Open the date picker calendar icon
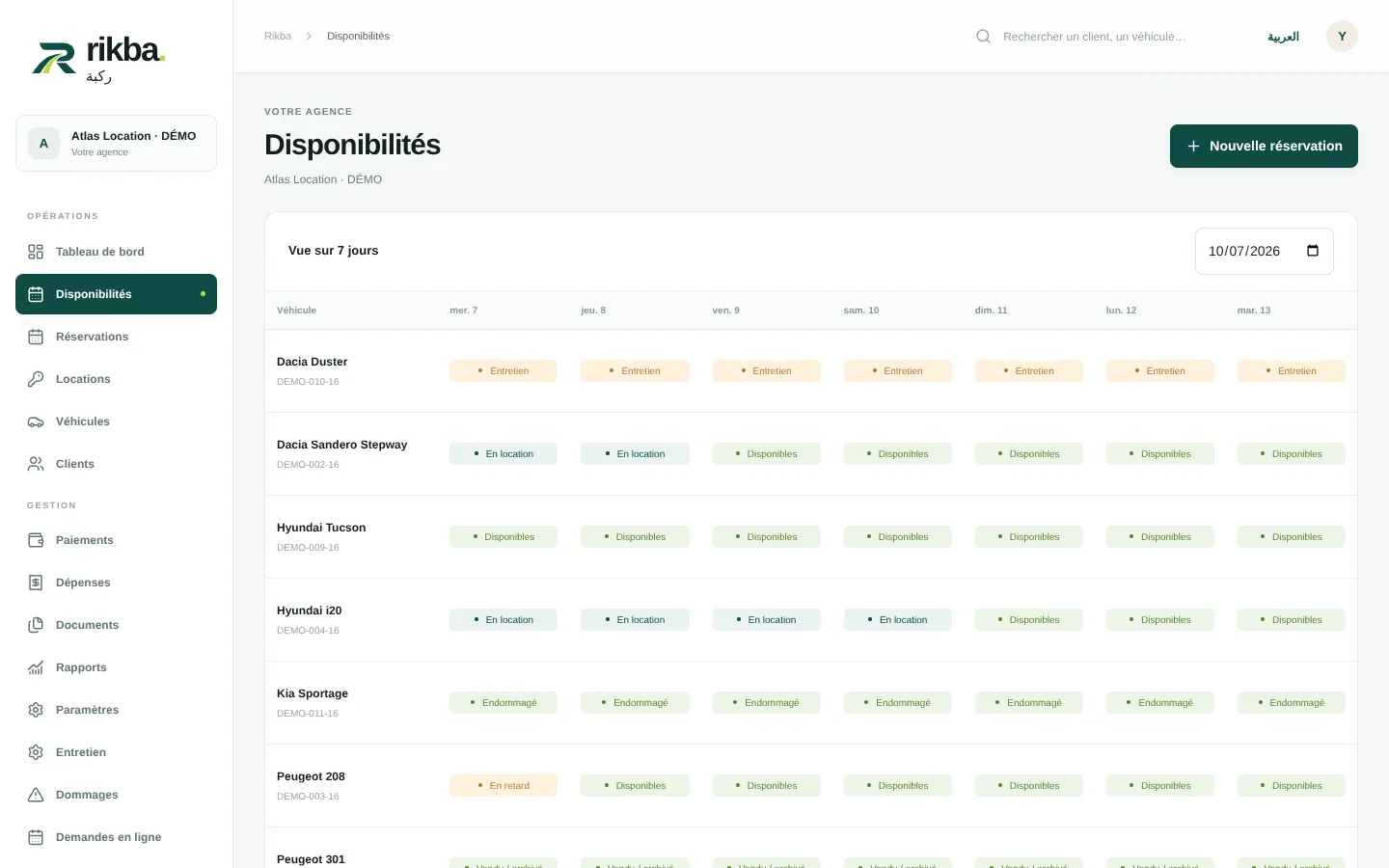1389x868 pixels. pos(1313,251)
